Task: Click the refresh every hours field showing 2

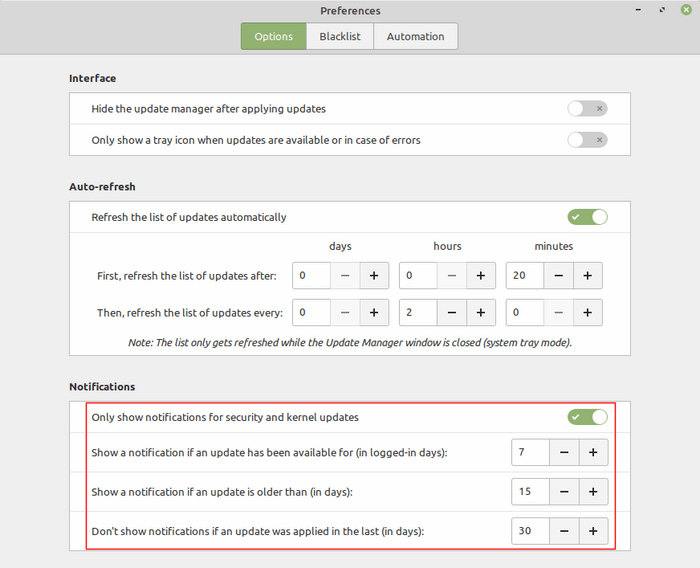Action: [x=418, y=313]
